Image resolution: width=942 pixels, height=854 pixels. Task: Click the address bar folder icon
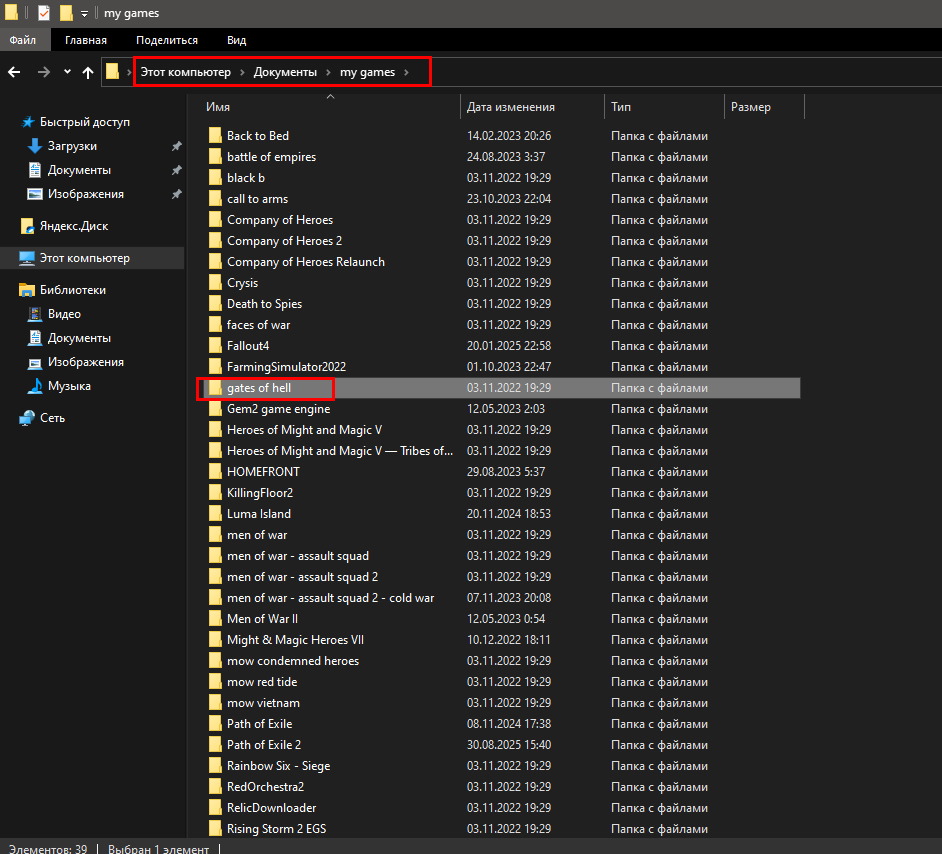pos(112,71)
